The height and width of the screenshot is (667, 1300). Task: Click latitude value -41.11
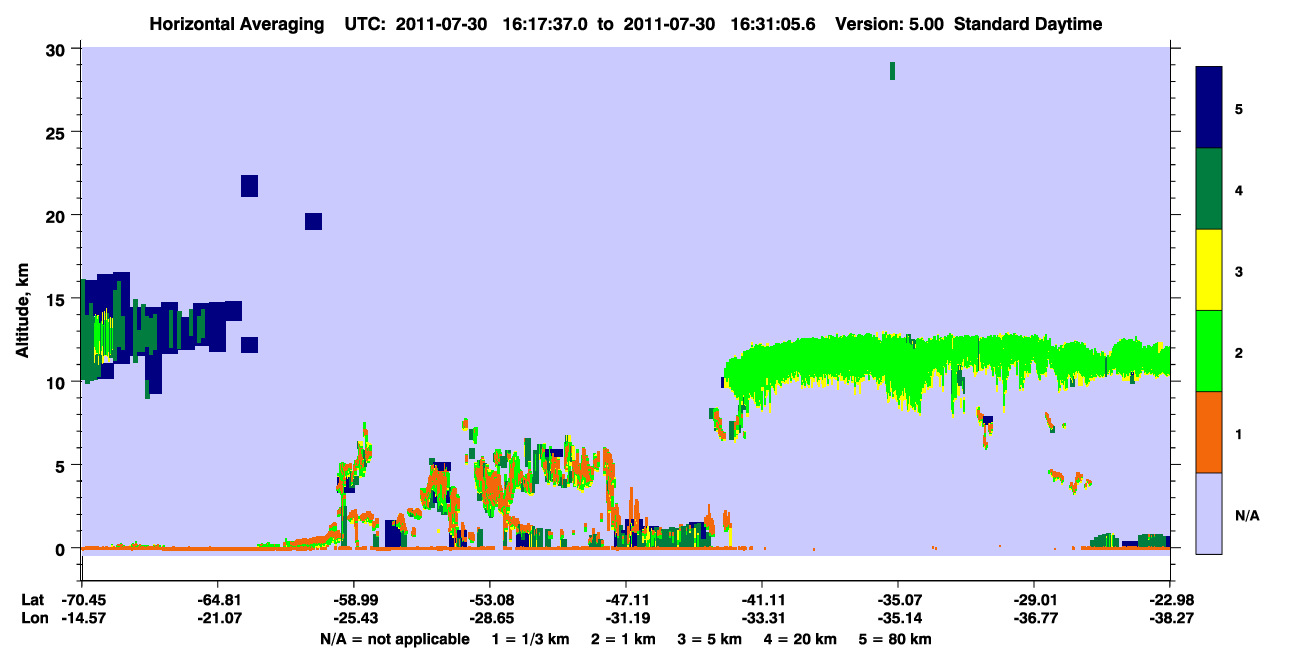click(761, 600)
